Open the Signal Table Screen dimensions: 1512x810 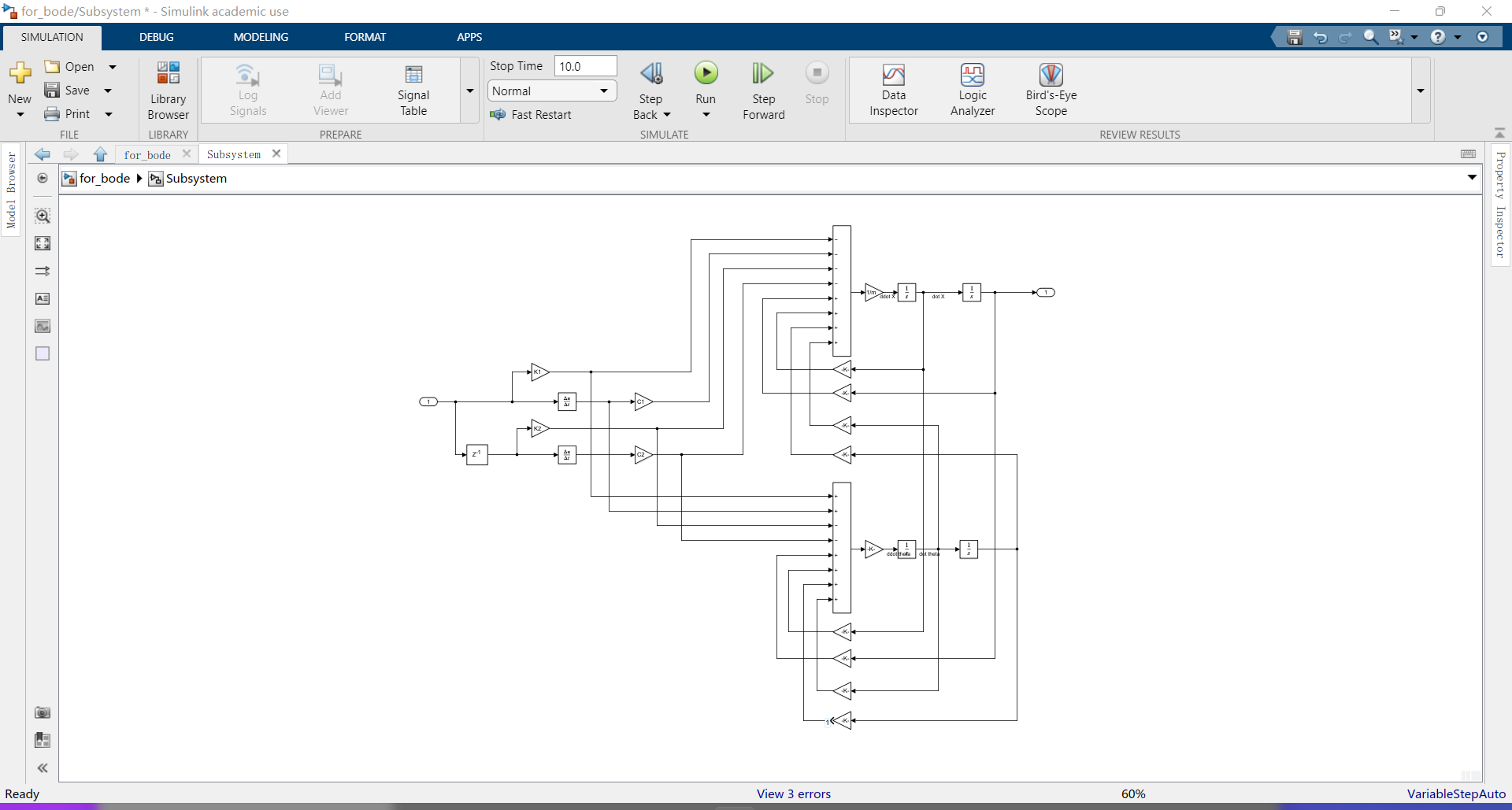[x=413, y=91]
